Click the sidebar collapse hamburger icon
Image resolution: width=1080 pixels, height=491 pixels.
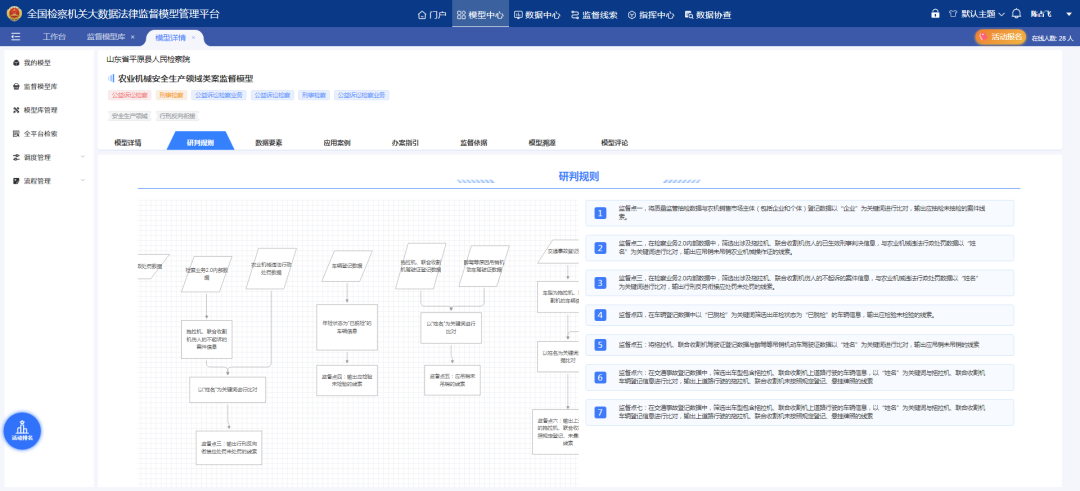click(x=16, y=37)
